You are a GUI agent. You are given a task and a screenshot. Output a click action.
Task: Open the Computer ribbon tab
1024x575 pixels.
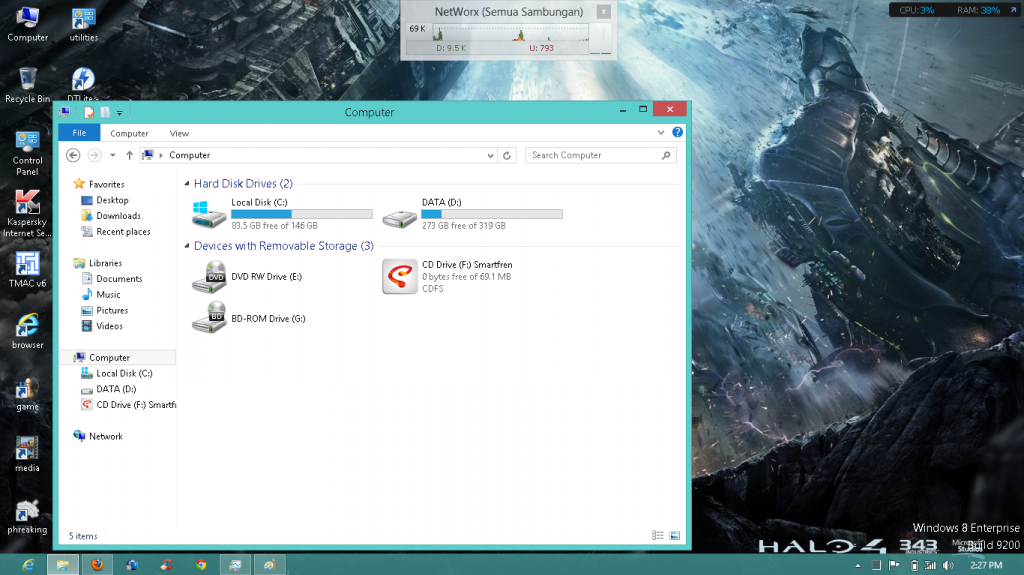[x=129, y=133]
